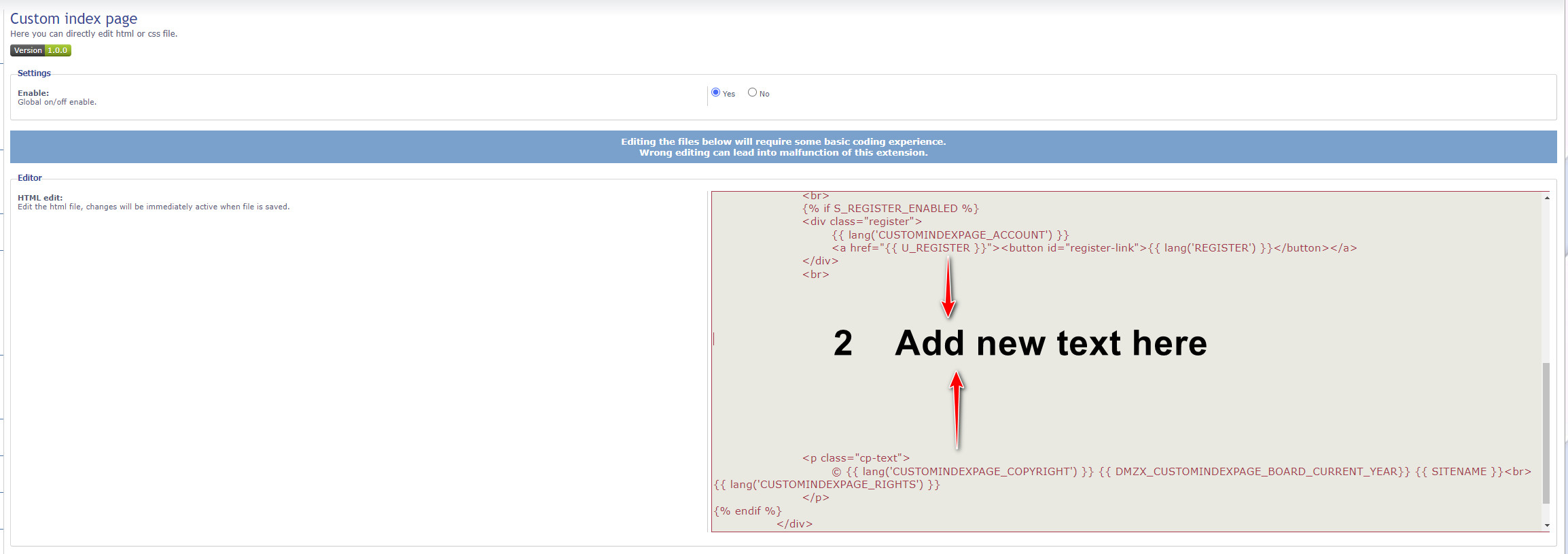Image resolution: width=1568 pixels, height=554 pixels.
Task: Select the No radio button for Enable
Action: click(x=752, y=92)
